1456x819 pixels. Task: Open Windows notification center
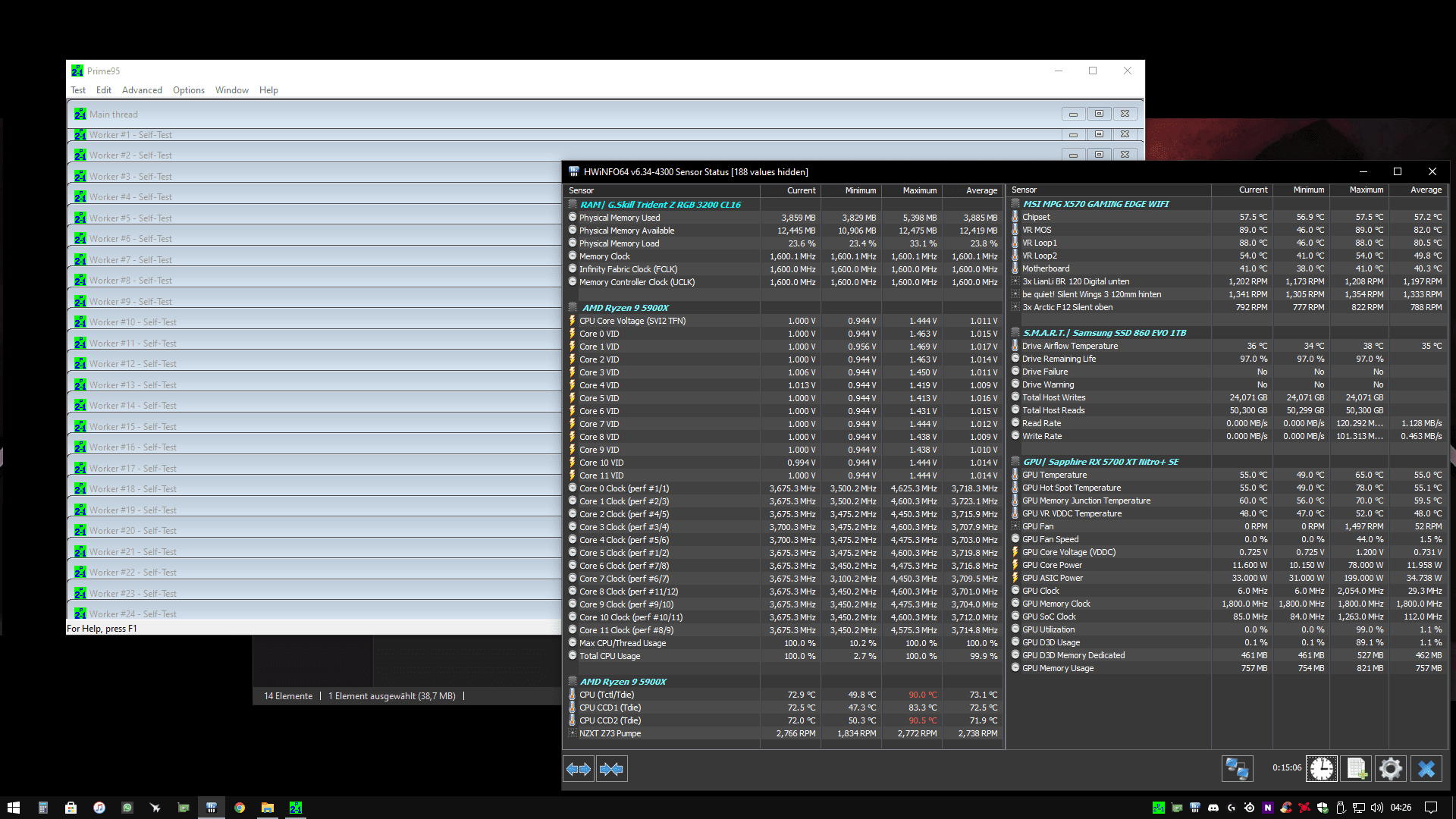click(x=1431, y=808)
